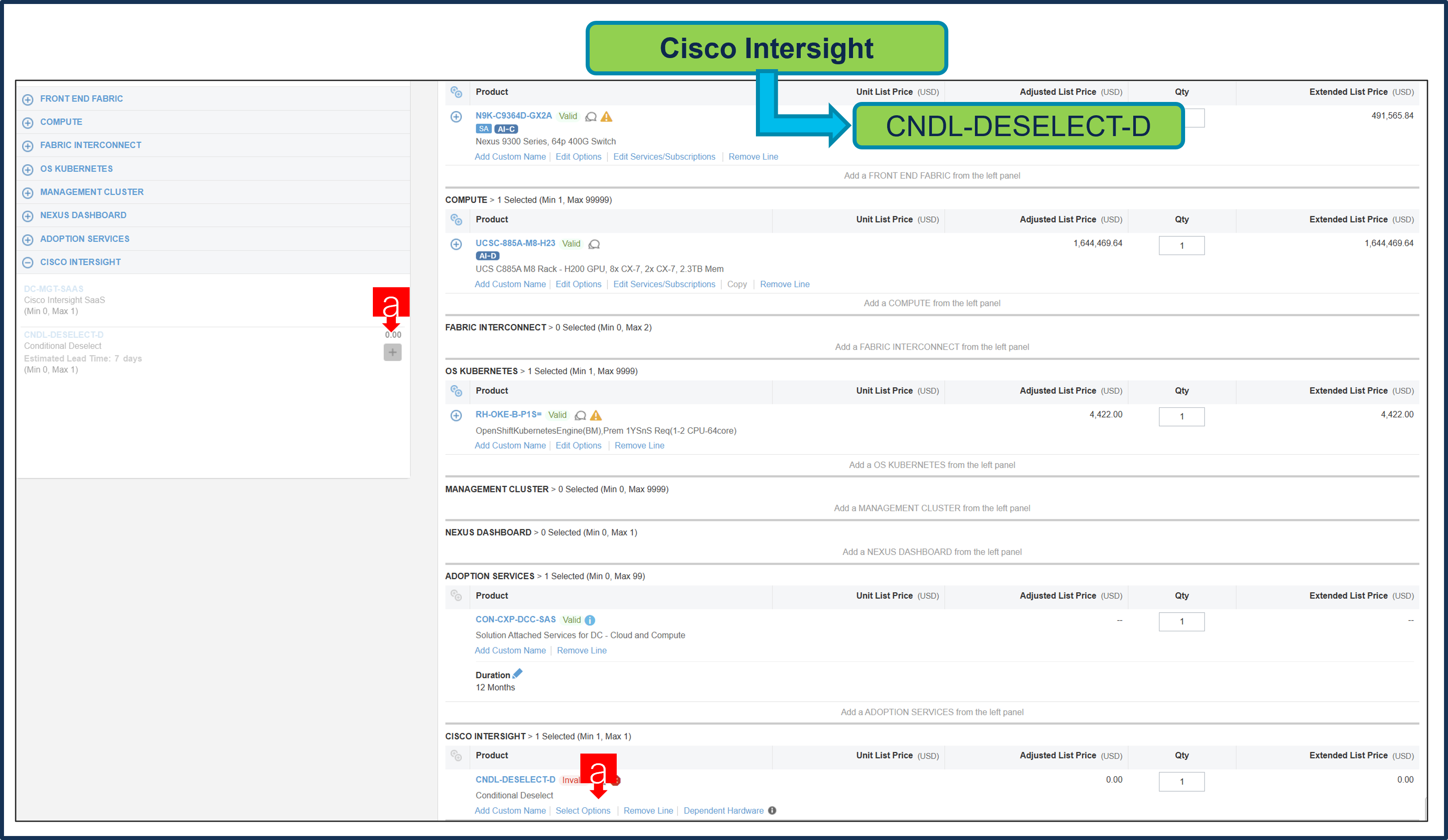1448x840 pixels.
Task: Remove Line for RH-OKE-B-P1S=
Action: coord(639,446)
